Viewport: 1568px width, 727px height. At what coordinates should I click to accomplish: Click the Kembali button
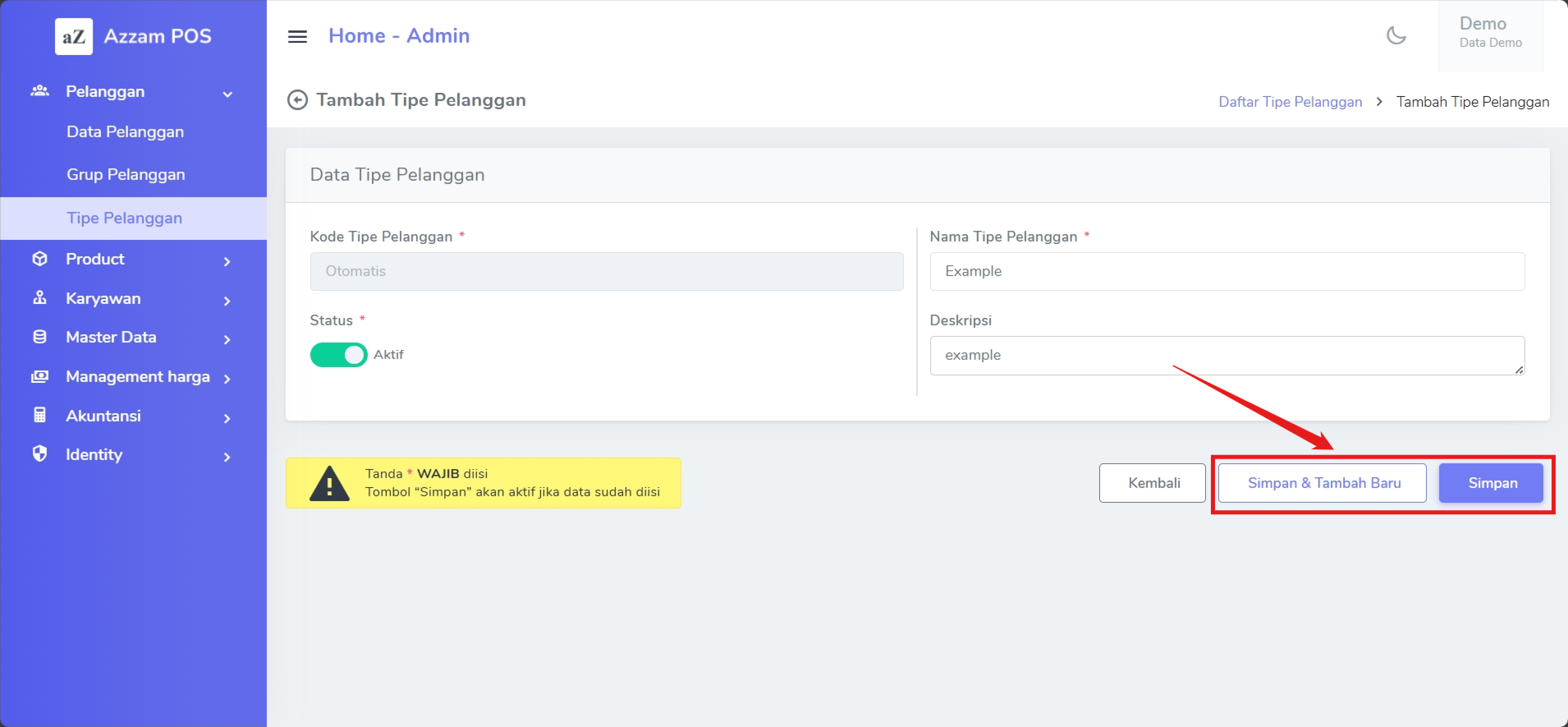(x=1152, y=483)
